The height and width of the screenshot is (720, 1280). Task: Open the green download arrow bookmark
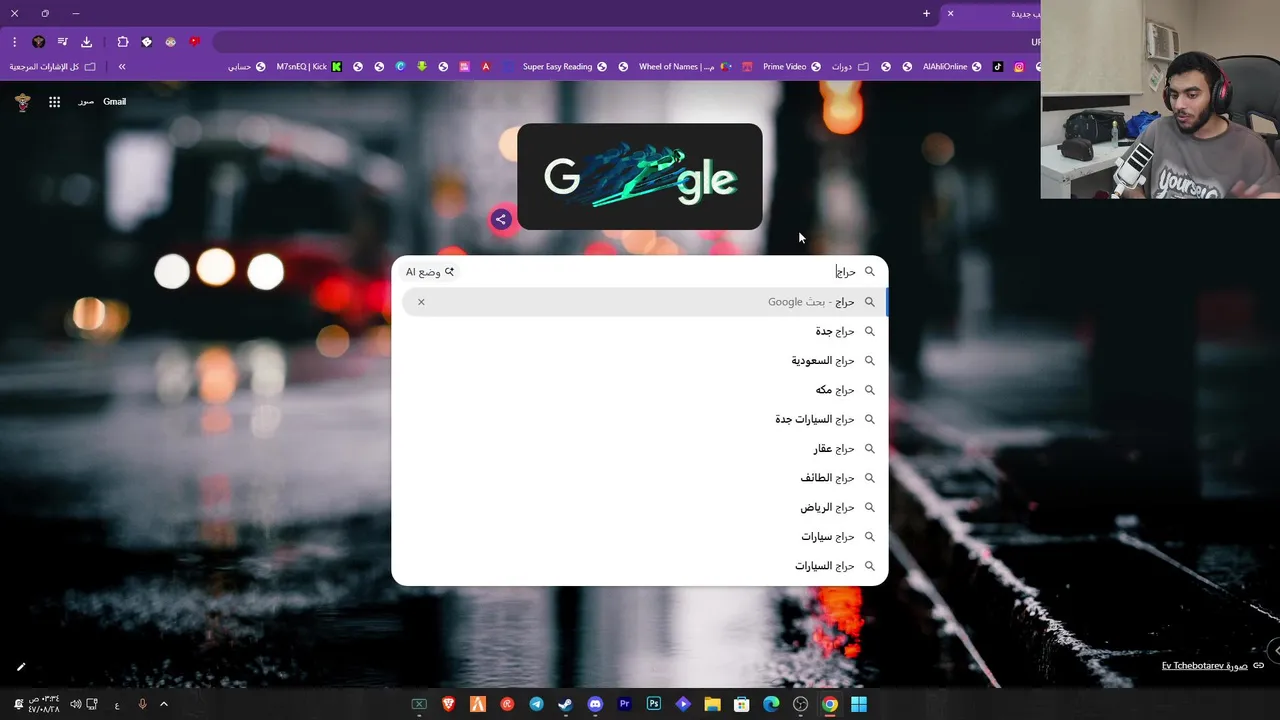pos(422,67)
